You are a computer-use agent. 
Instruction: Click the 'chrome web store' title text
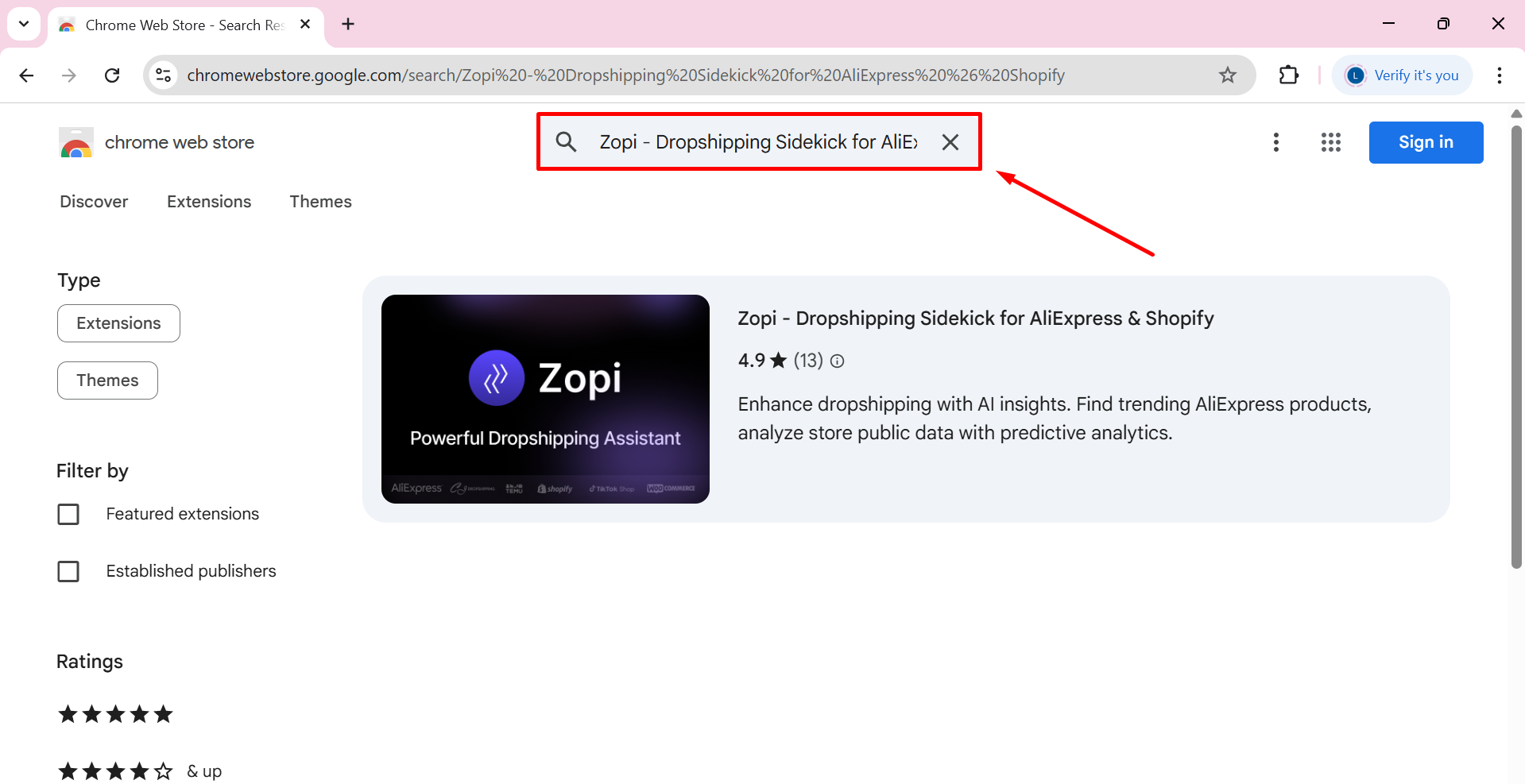point(180,142)
